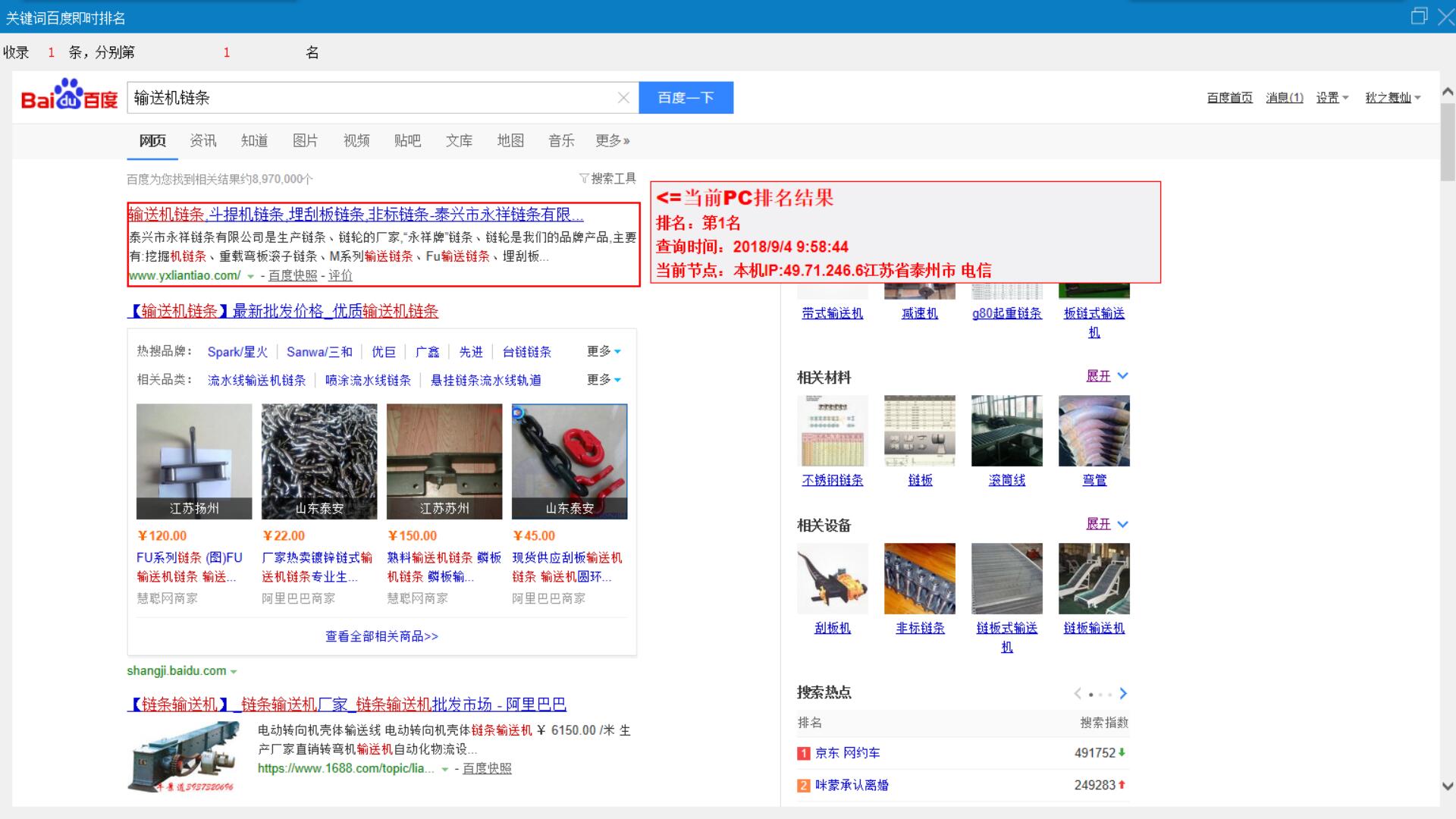Open 不锈钢链条 material thumbnail
Image resolution: width=1456 pixels, height=819 pixels.
point(832,431)
